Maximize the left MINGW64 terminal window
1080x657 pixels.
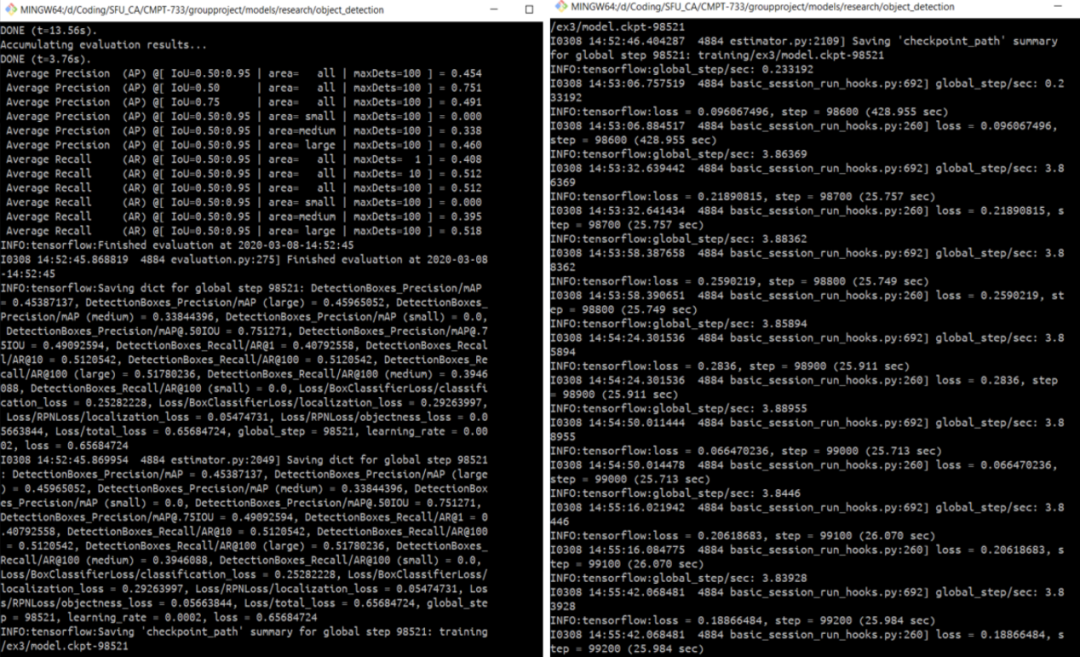tap(529, 10)
